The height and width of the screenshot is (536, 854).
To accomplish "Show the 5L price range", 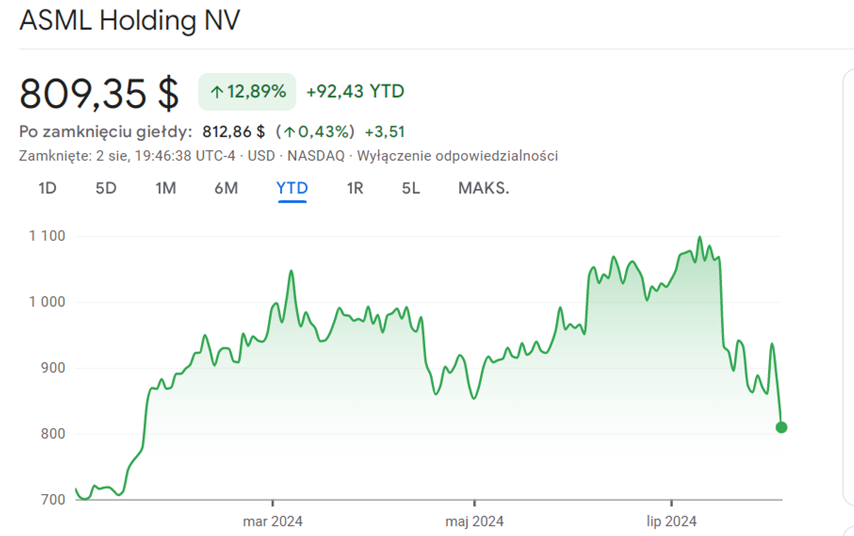I will click(411, 188).
